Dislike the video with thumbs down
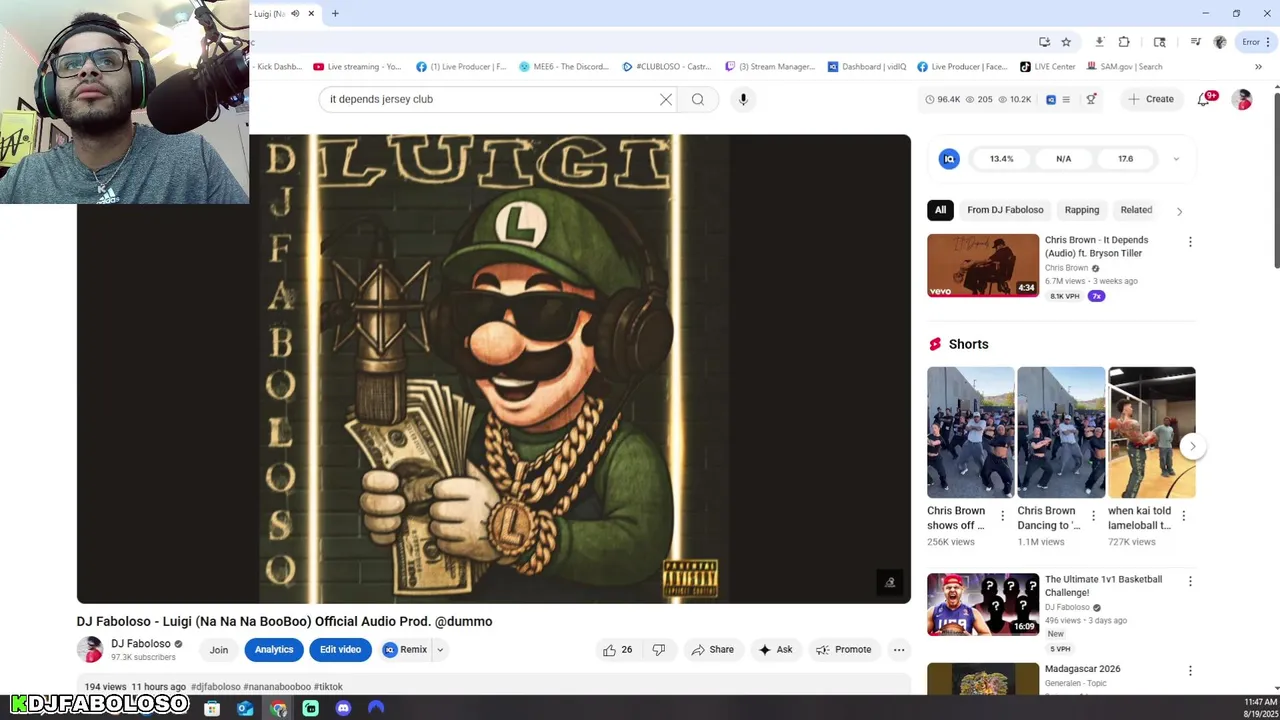This screenshot has width=1280, height=720. pyautogui.click(x=659, y=650)
